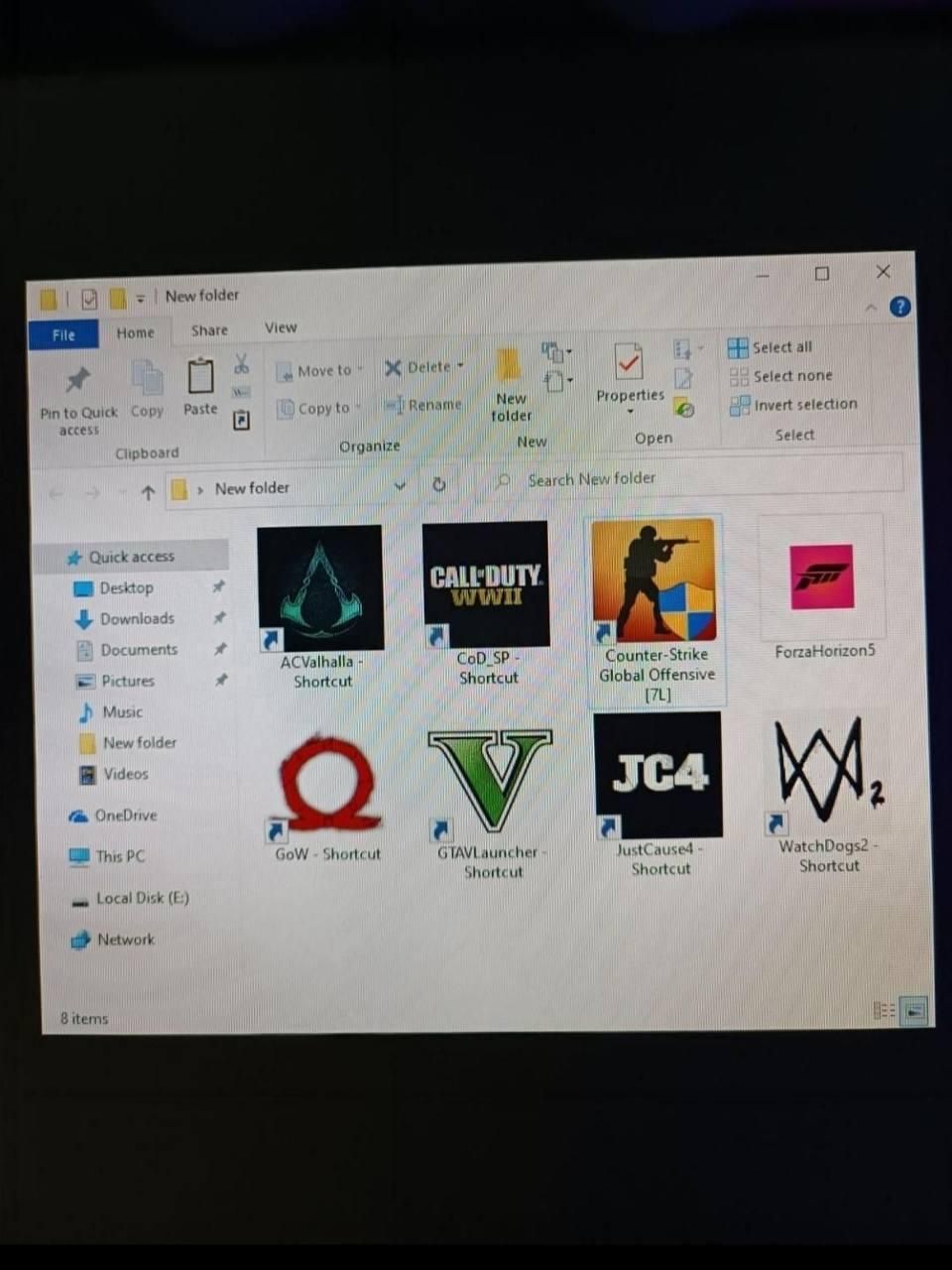
Task: Select the ACValhalla shortcut icon
Action: coord(319,589)
